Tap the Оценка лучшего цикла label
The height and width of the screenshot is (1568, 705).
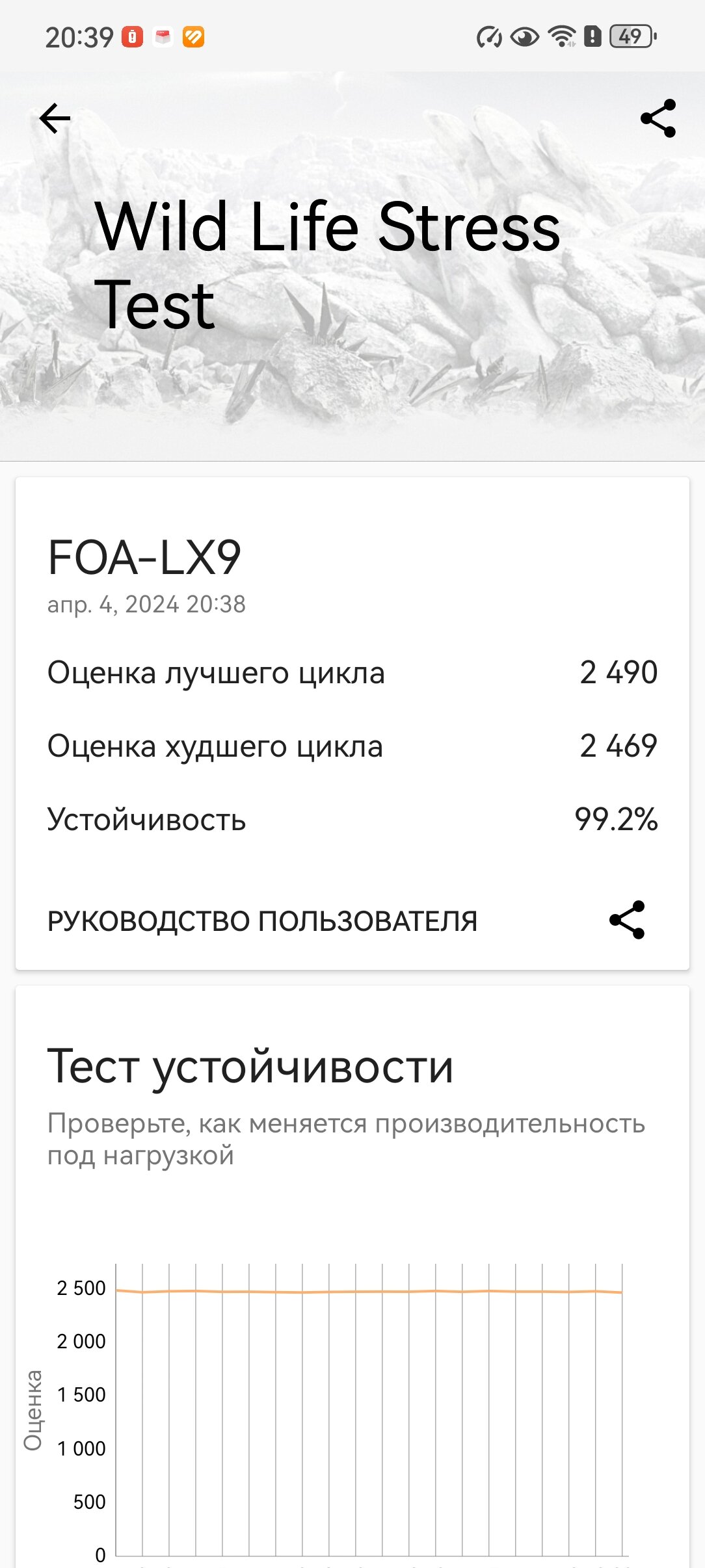[216, 673]
